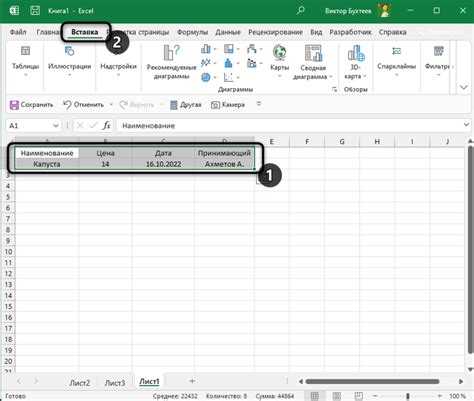Open the Таблицы group in the ribbon
This screenshot has height=401, width=474.
pyautogui.click(x=25, y=61)
